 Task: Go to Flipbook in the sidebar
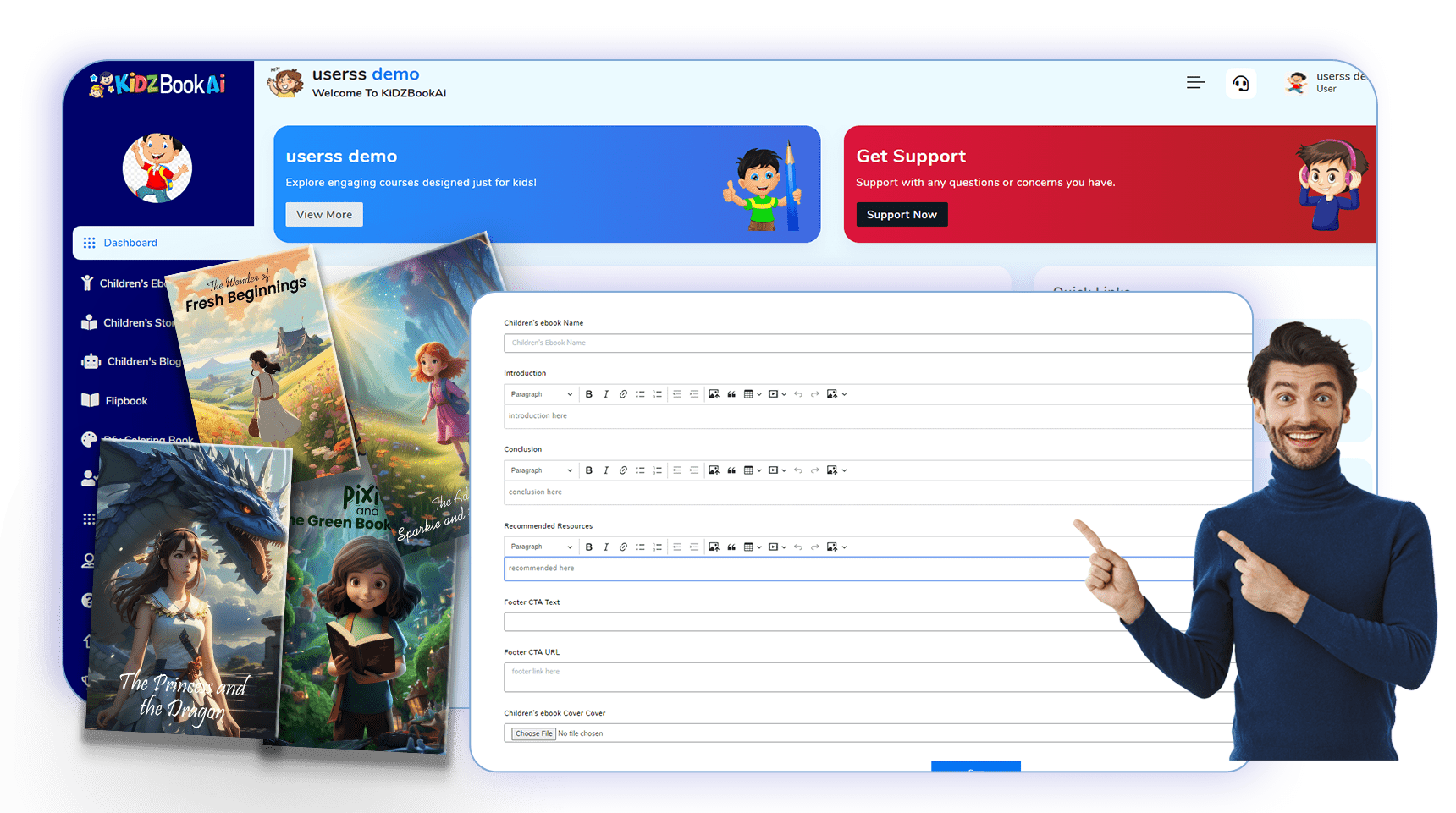pos(126,401)
